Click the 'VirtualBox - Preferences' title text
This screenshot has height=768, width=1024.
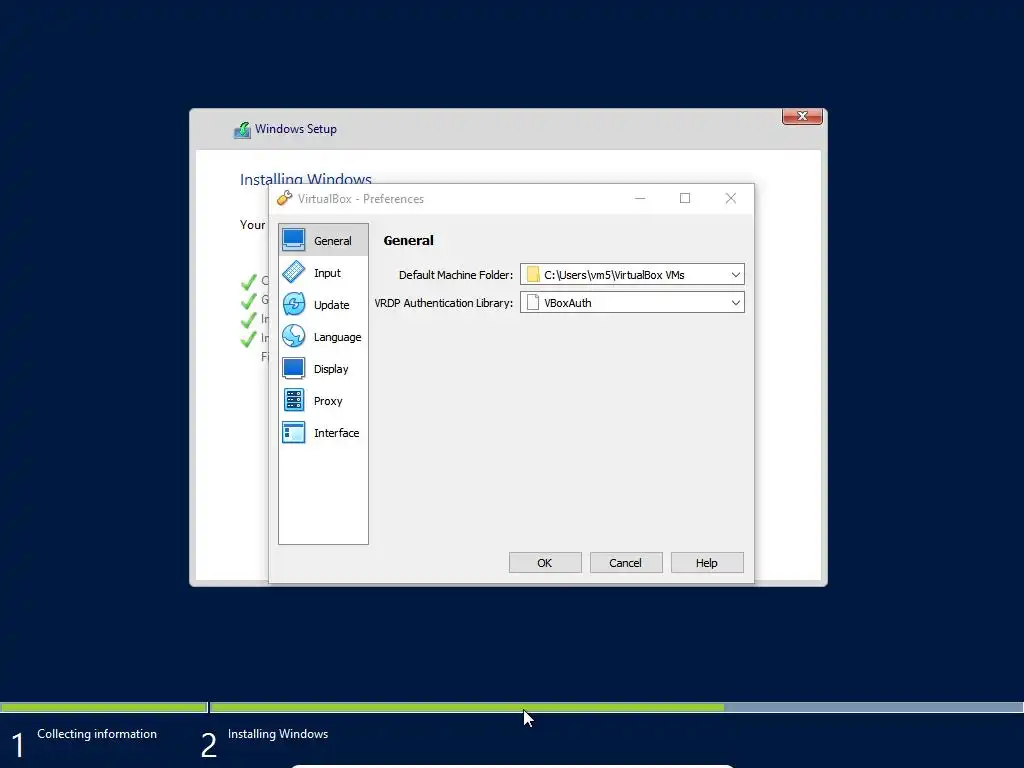[360, 199]
